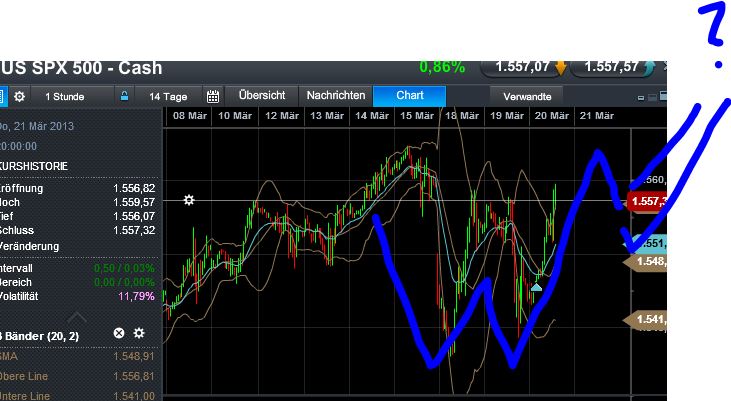
Task: Click the 21 Mär date header
Action: pyautogui.click(x=597, y=116)
